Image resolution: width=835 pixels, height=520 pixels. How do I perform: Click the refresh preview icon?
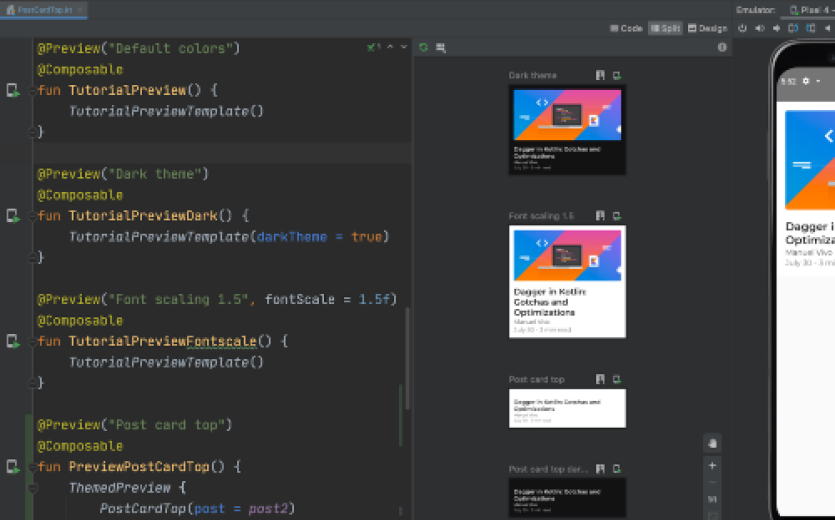point(424,47)
